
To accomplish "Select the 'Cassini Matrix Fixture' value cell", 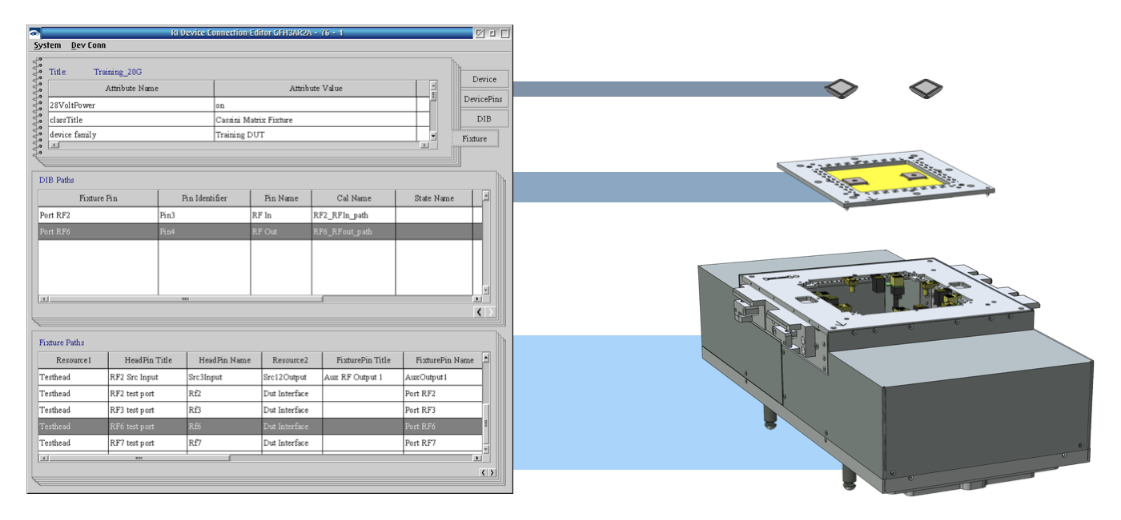I will pos(315,119).
